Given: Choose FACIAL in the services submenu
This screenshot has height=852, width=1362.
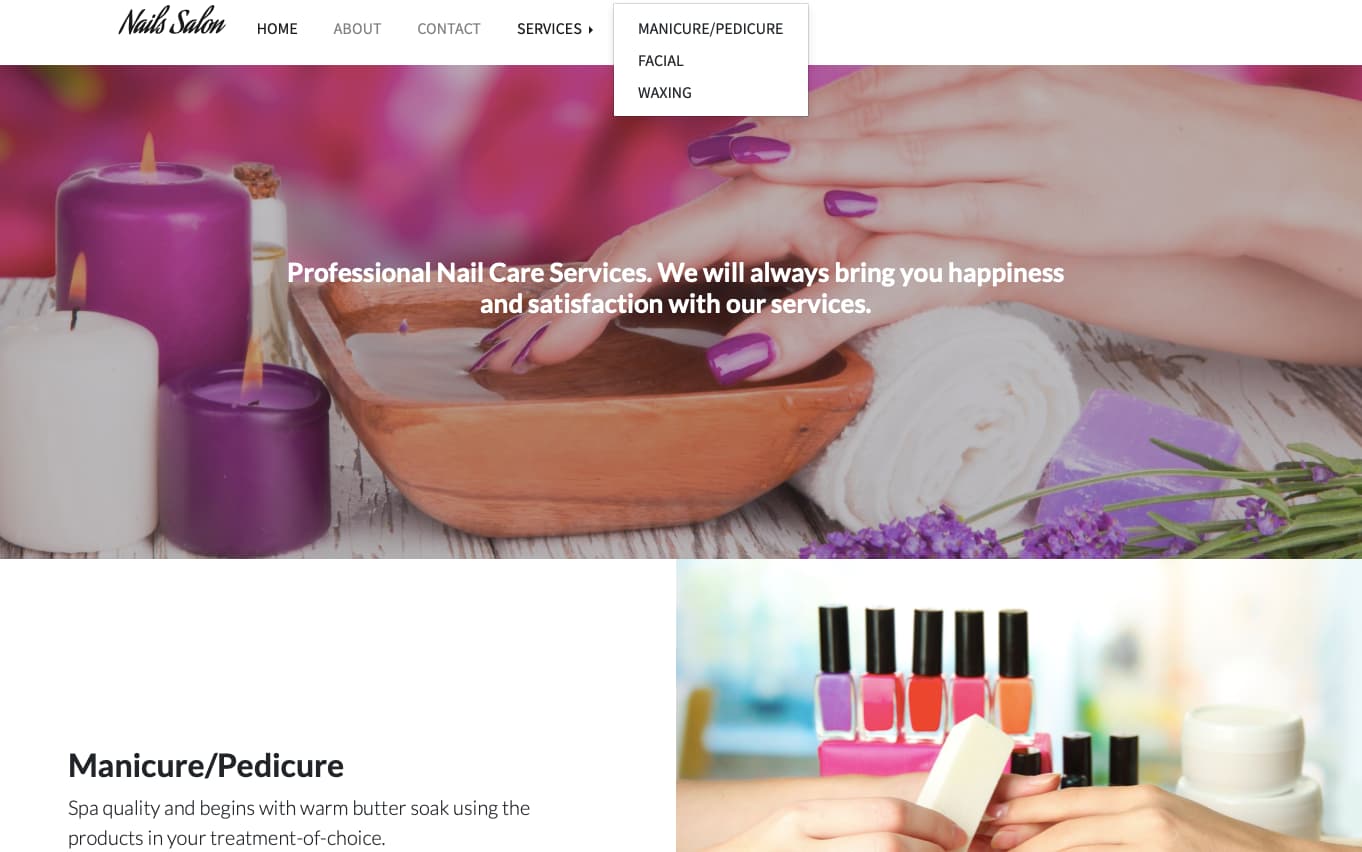Looking at the screenshot, I should (661, 61).
